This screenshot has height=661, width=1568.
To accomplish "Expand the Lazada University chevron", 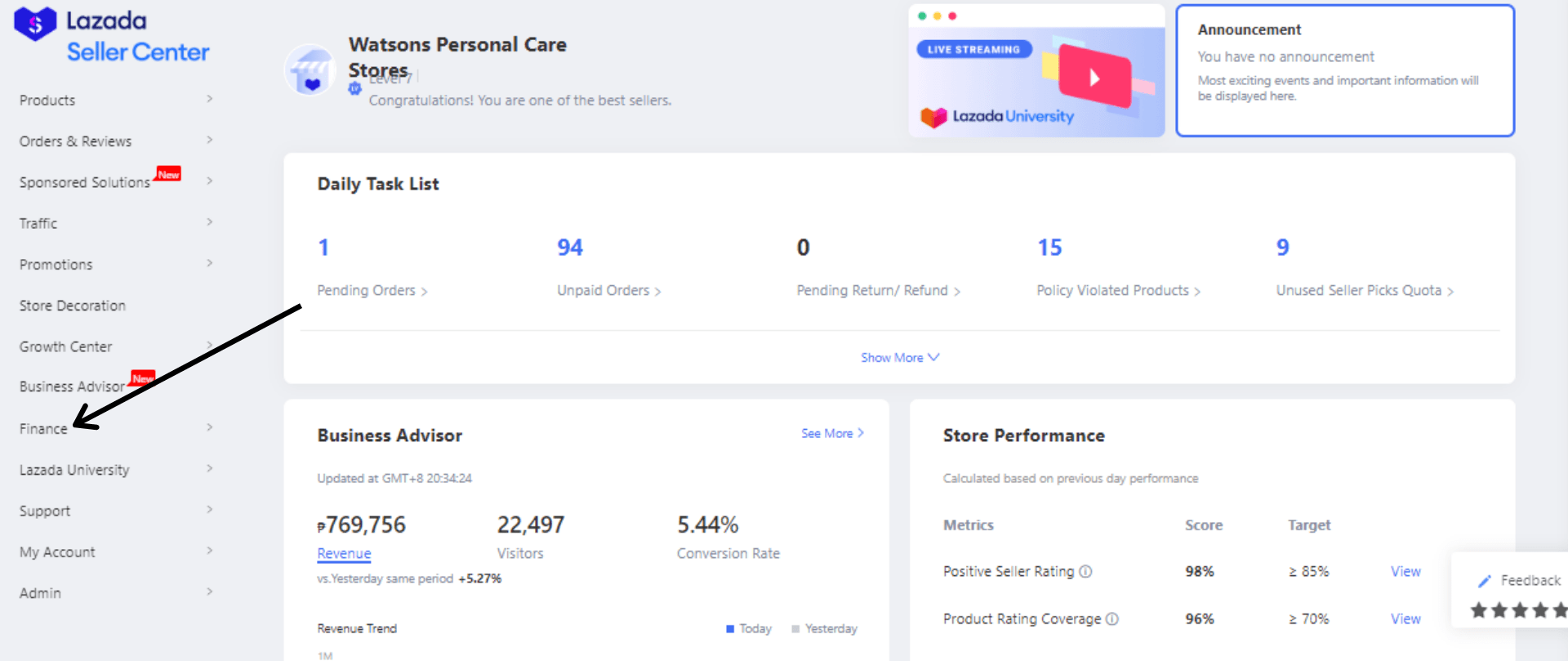I will pos(210,468).
